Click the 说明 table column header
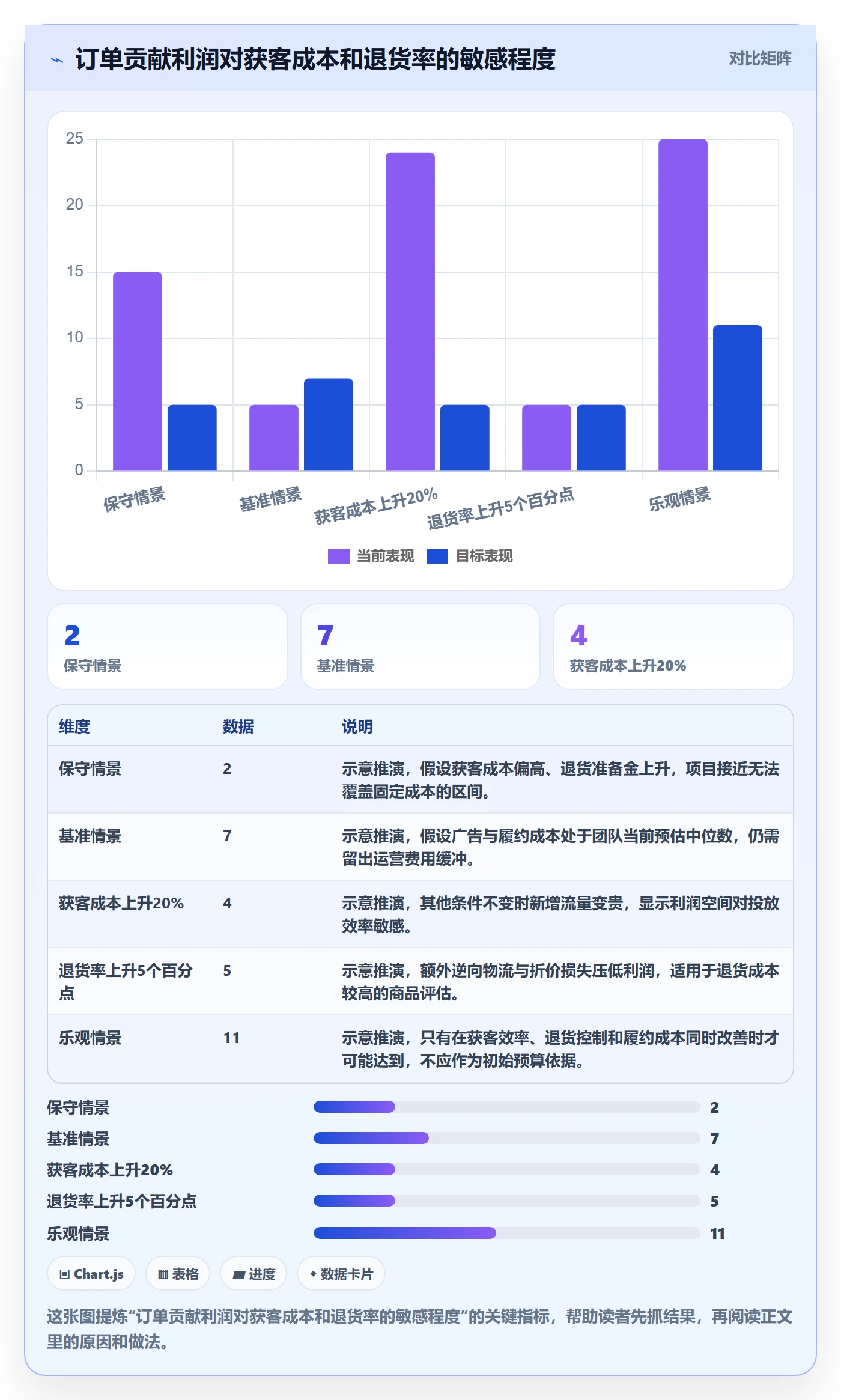This screenshot has height=1400, width=841. 357,726
